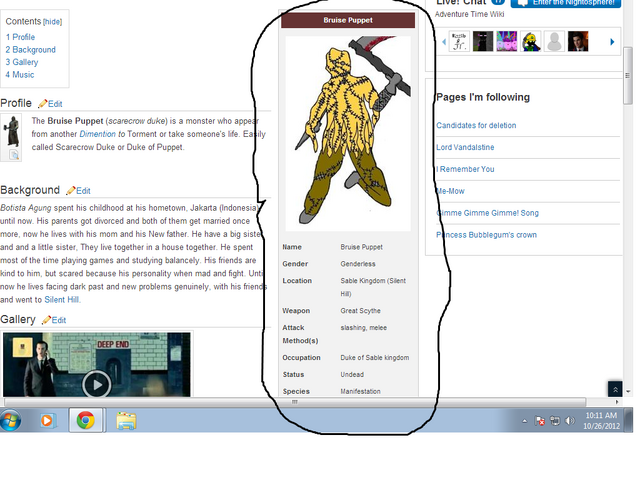Open I Remember You followed page

(465, 169)
